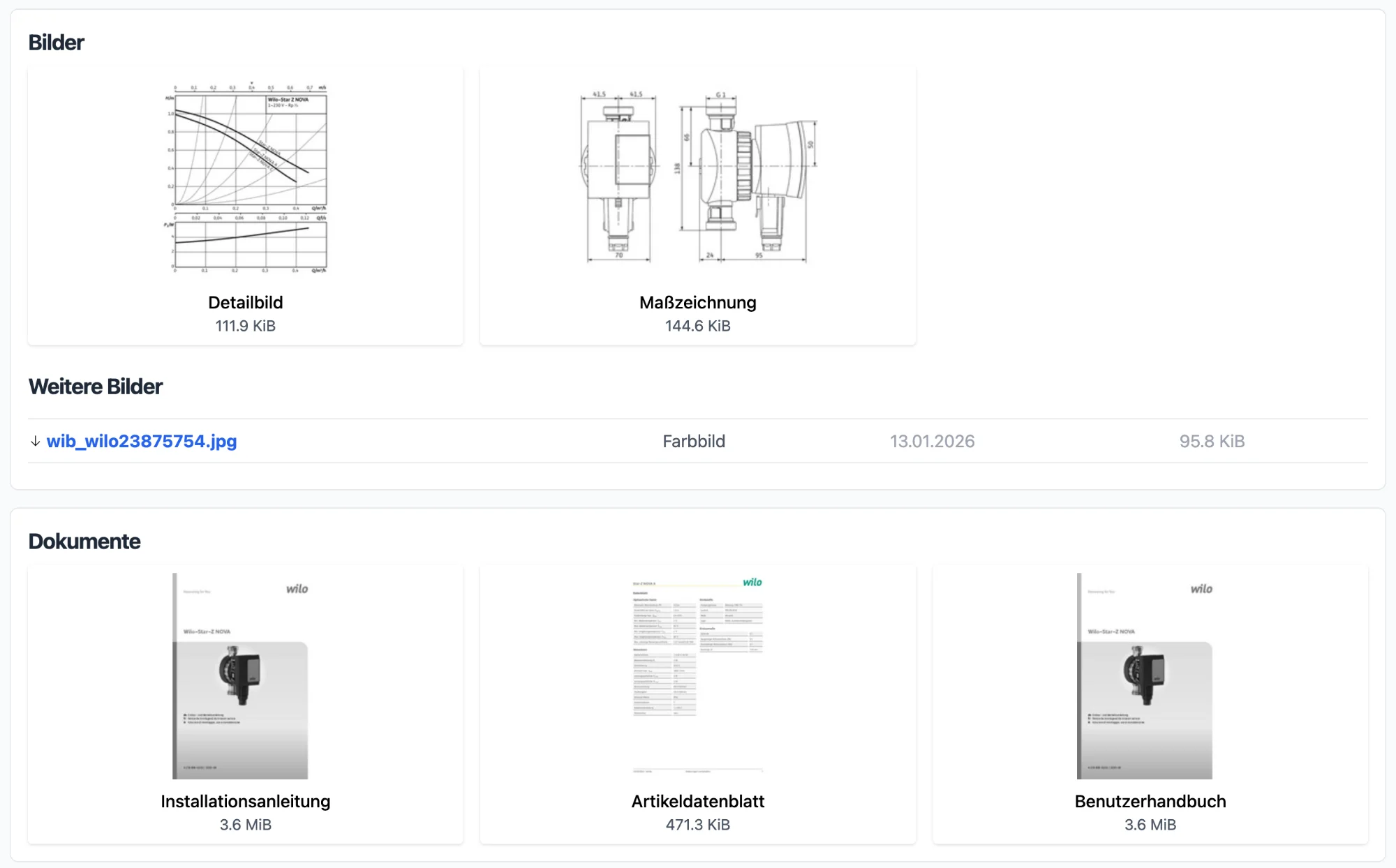Click the 13.01.2026 date entry

[x=933, y=441]
